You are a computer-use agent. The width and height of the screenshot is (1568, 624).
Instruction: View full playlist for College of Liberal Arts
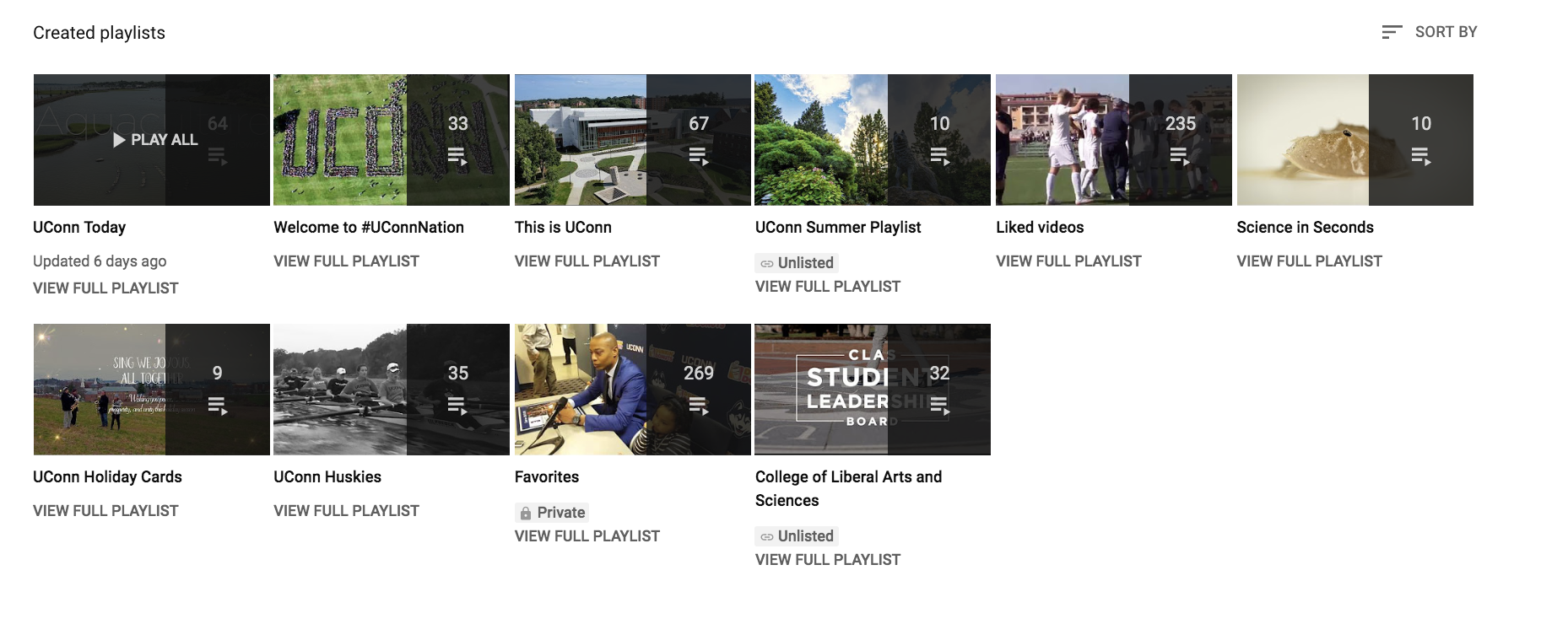point(828,560)
